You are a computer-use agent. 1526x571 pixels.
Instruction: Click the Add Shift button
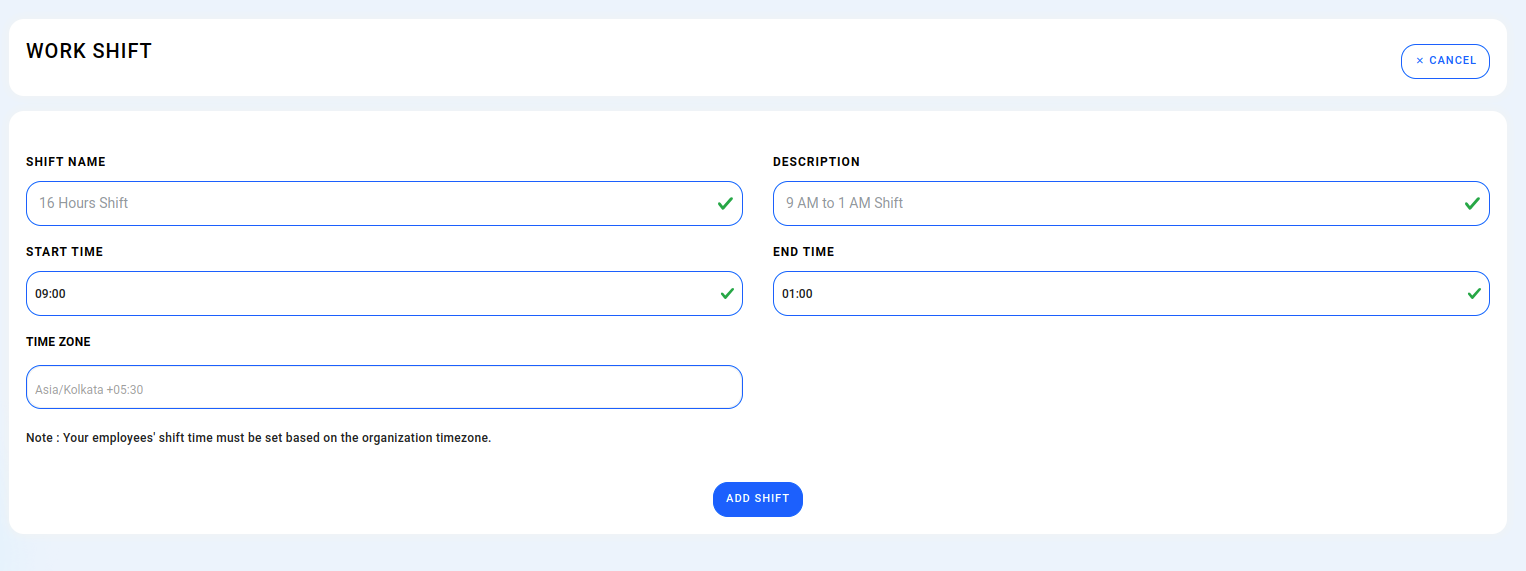click(x=758, y=499)
